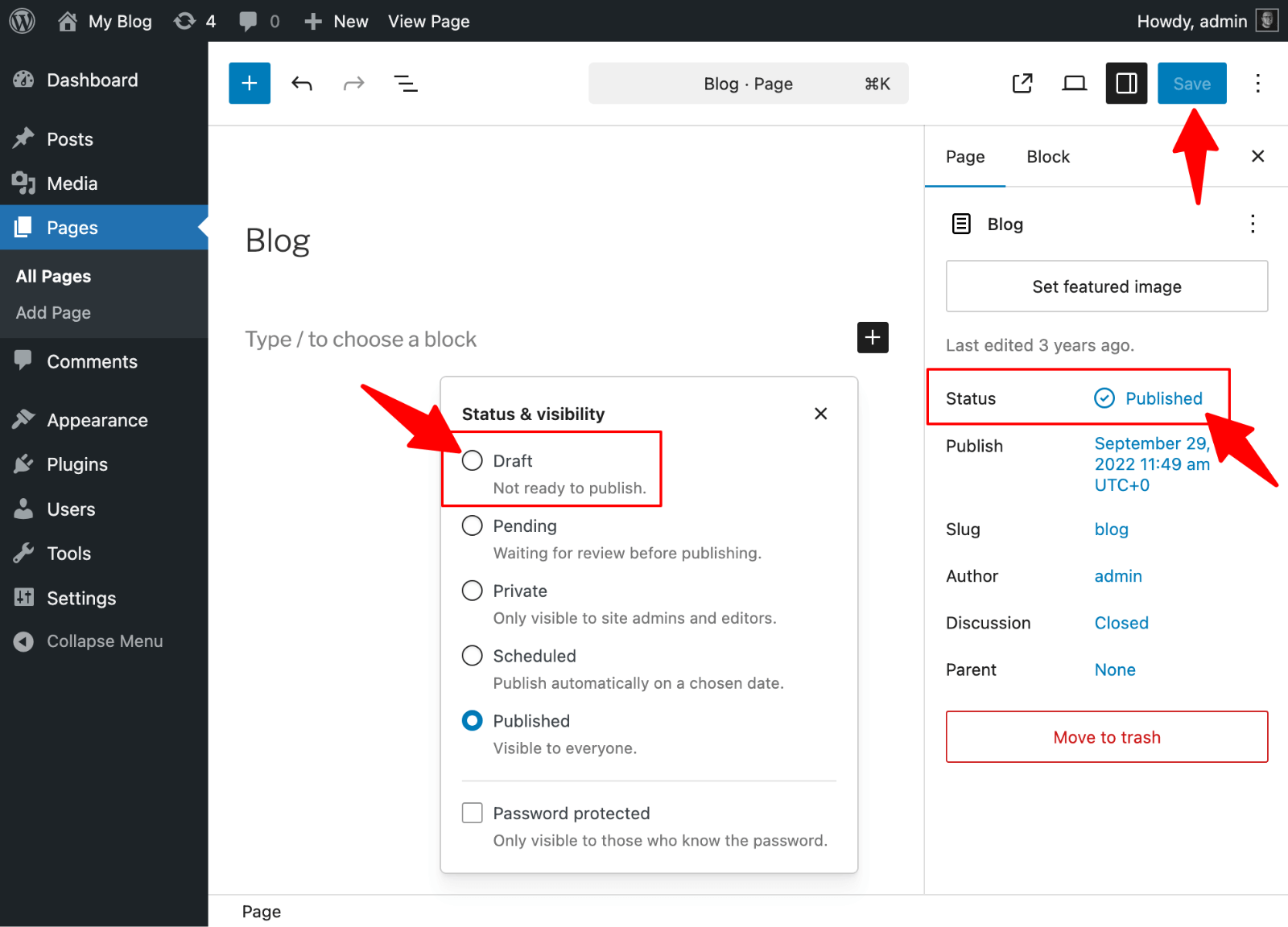The width and height of the screenshot is (1288, 927).
Task: Click the Blog page title field
Action: point(278,241)
